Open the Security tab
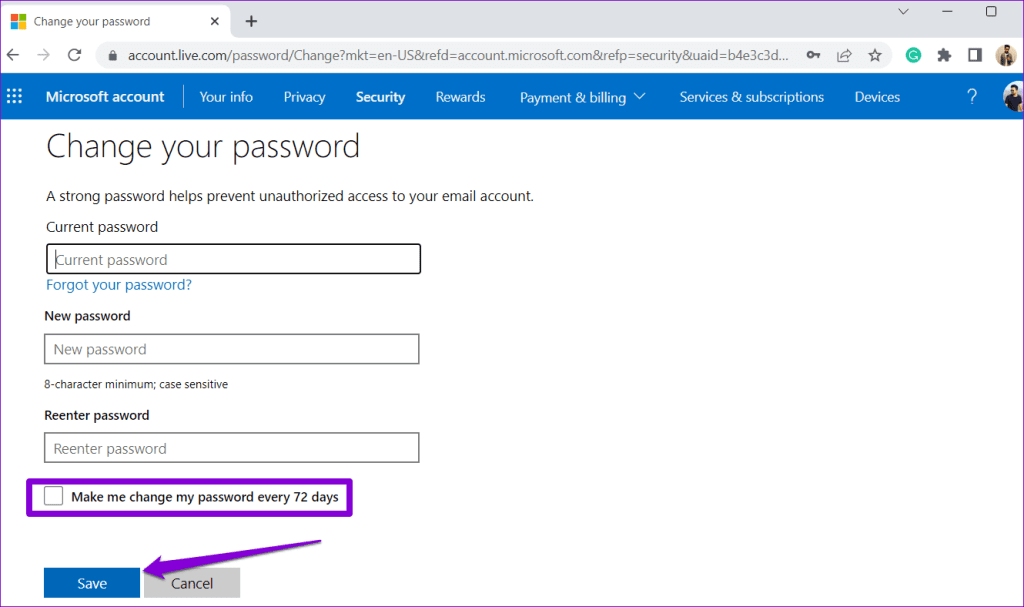1024x607 pixels. tap(380, 97)
